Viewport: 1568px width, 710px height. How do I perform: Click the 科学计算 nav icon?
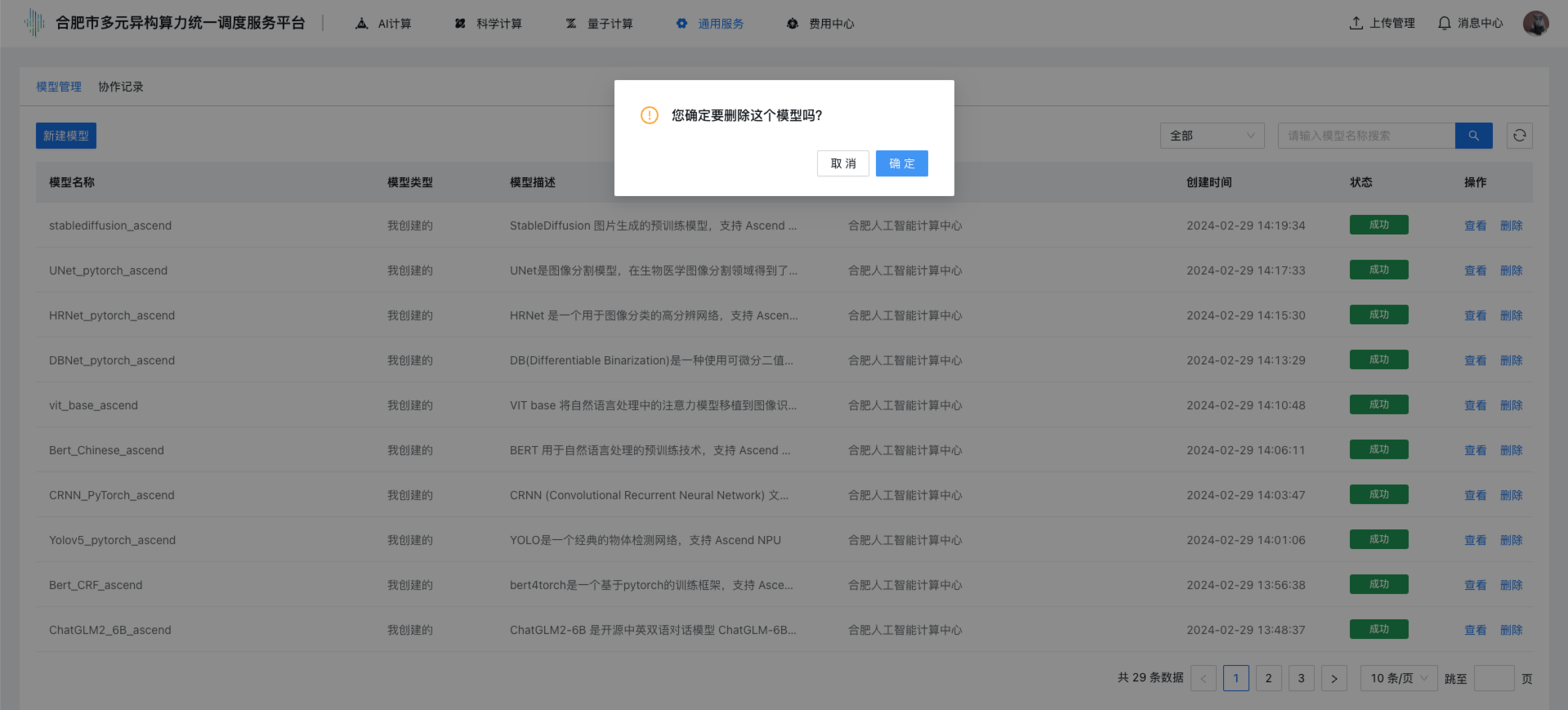pyautogui.click(x=460, y=24)
